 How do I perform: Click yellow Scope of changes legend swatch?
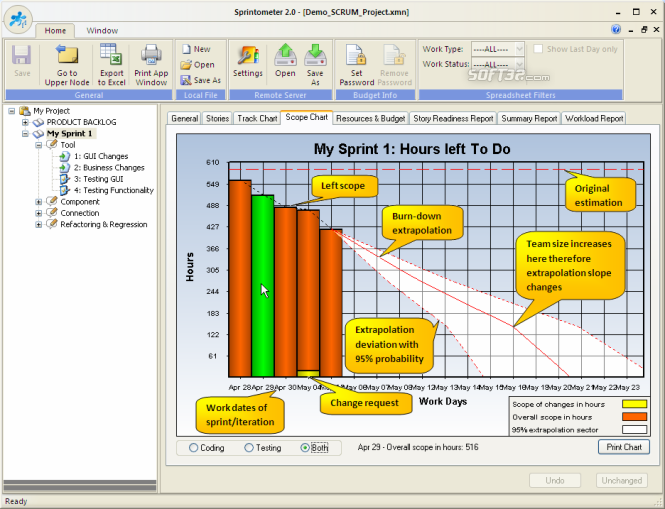click(634, 404)
